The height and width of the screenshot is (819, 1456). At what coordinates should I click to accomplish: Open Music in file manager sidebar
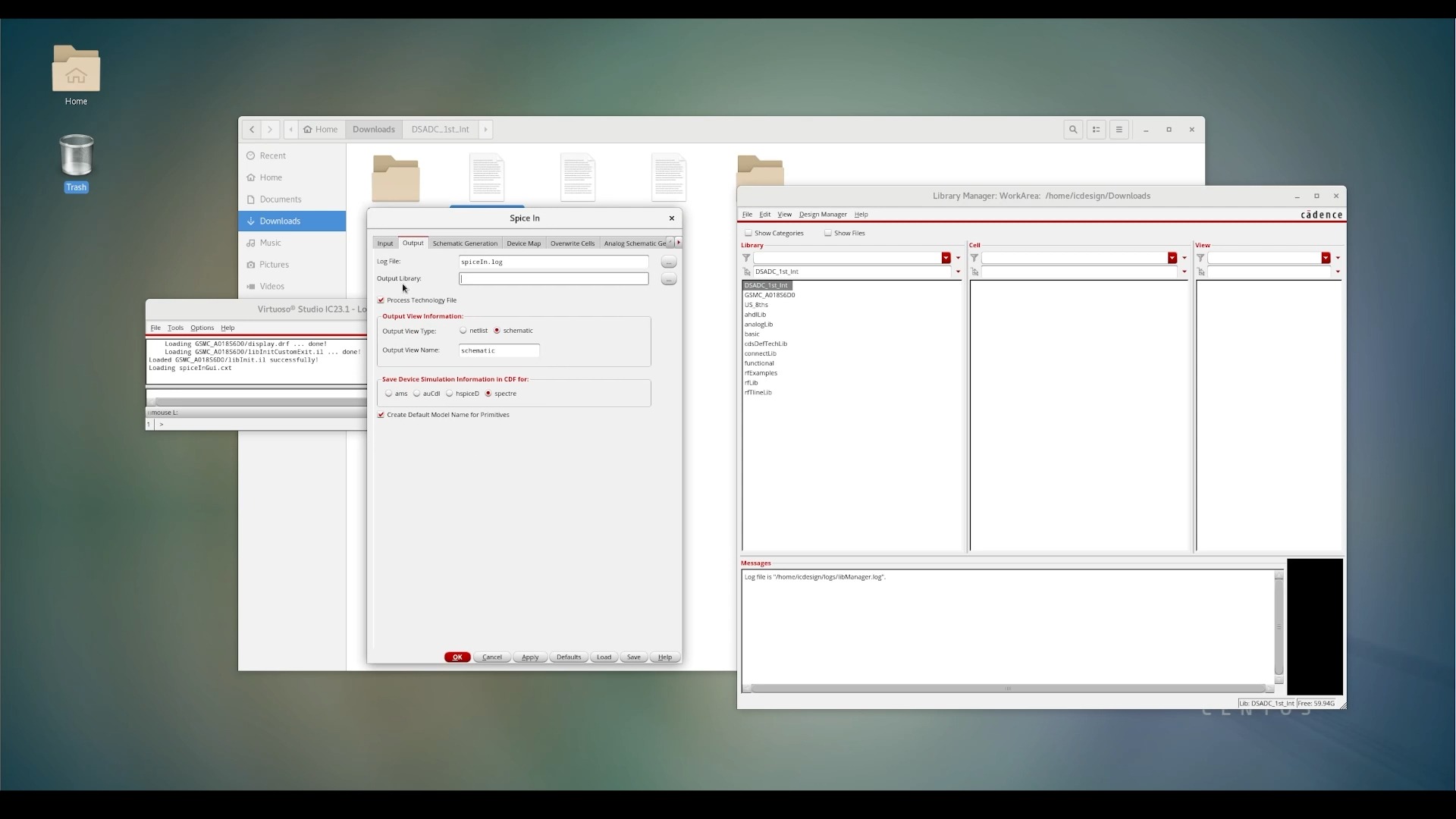[292, 243]
